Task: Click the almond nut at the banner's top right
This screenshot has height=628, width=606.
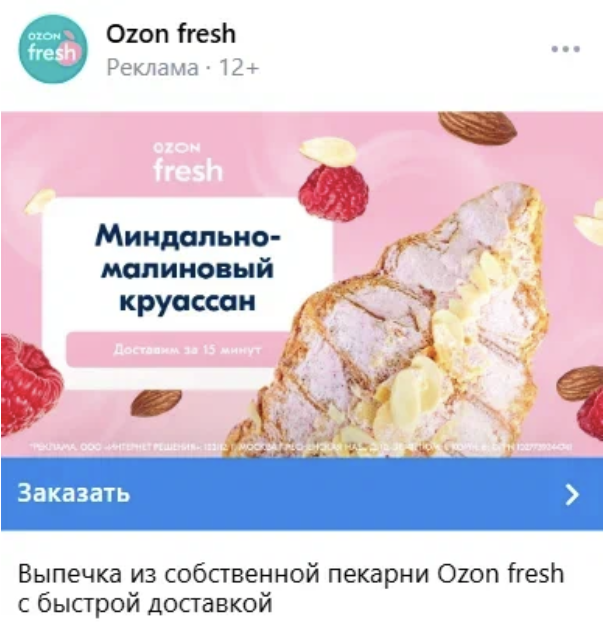Action: tap(477, 127)
